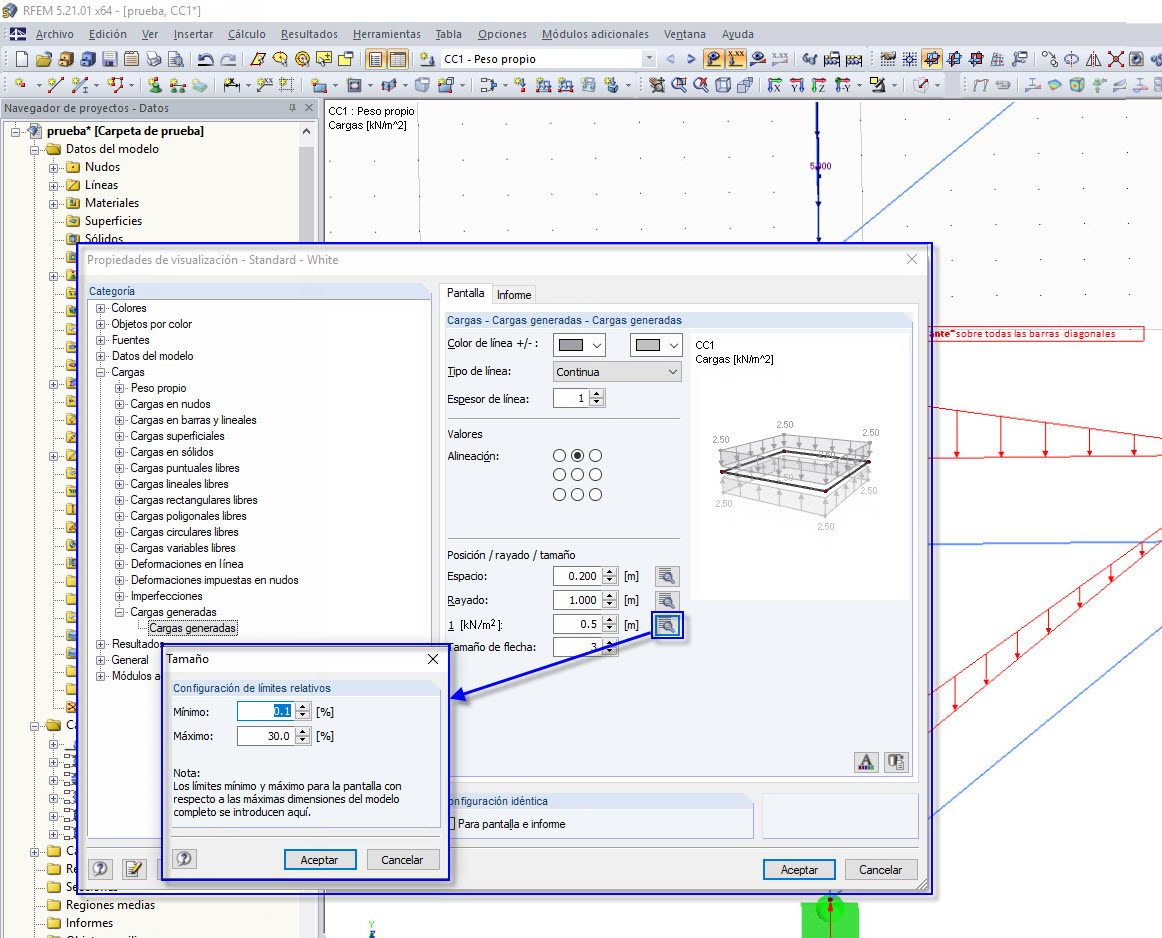Click the rotate tool icon

tap(1072, 59)
